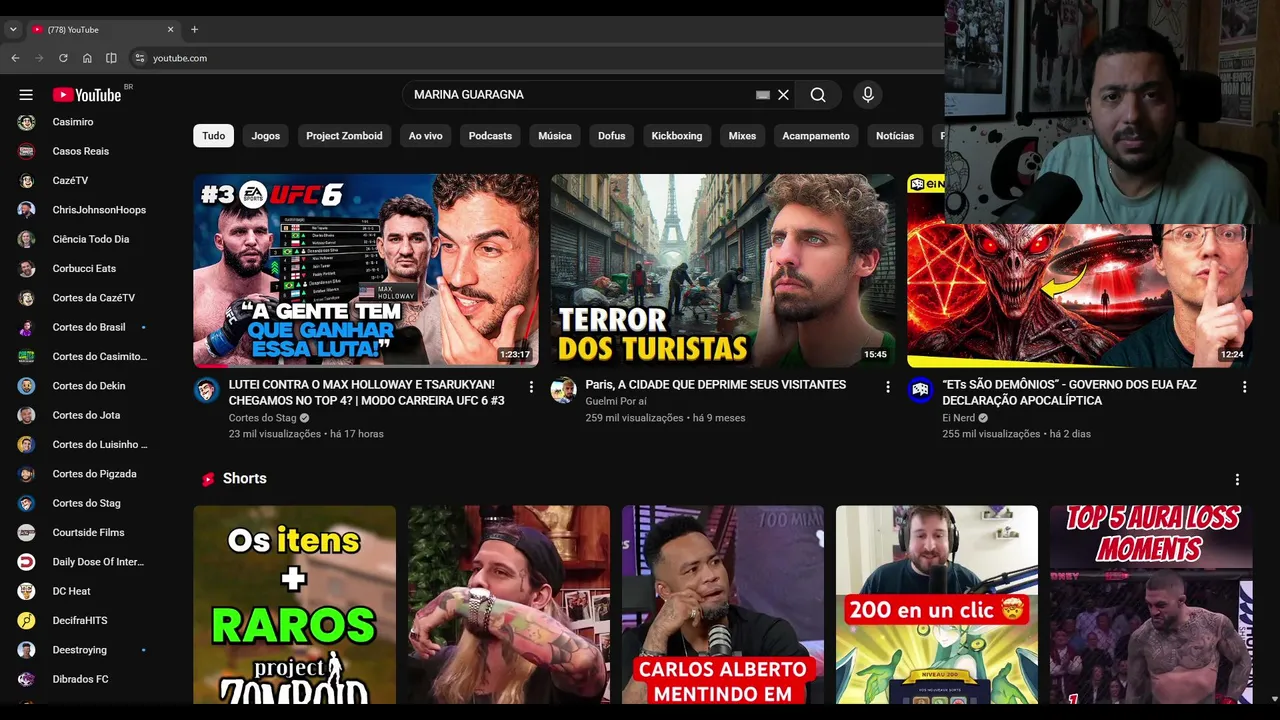This screenshot has width=1280, height=720.
Task: Go to YouTube home via logo
Action: [87, 95]
